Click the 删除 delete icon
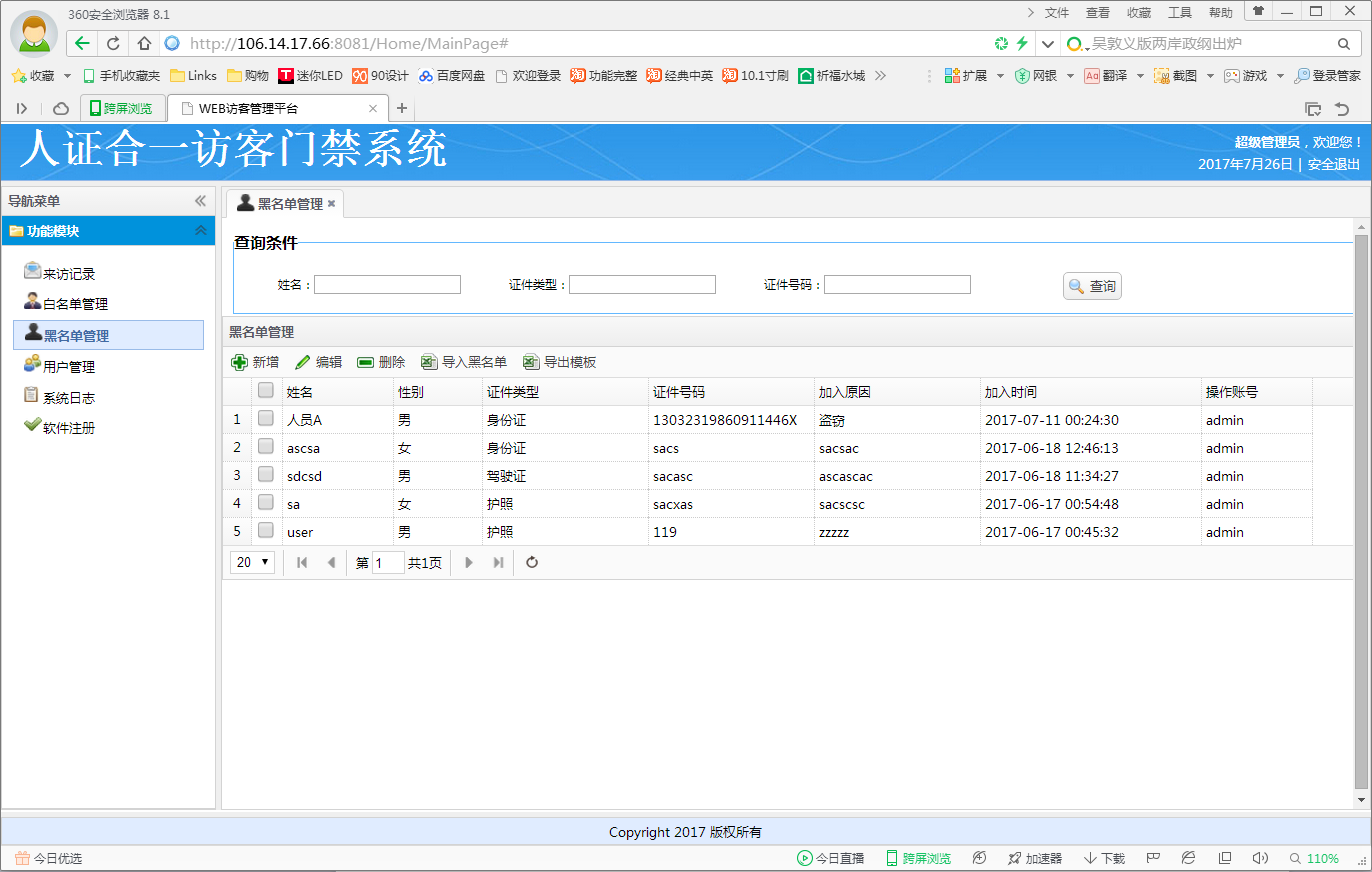This screenshot has width=1372, height=872. coord(366,362)
